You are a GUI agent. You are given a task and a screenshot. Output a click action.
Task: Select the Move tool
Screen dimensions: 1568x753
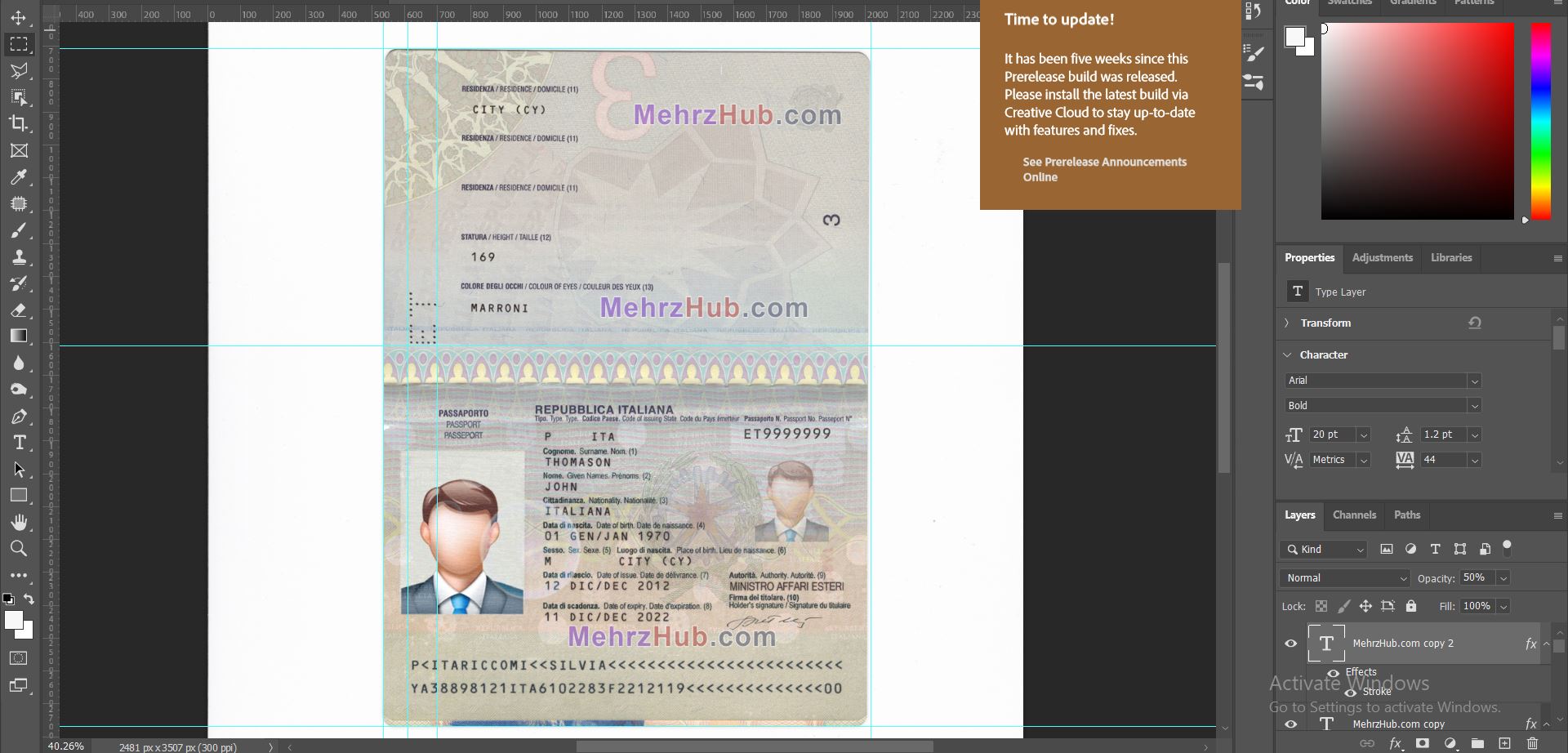(19, 17)
